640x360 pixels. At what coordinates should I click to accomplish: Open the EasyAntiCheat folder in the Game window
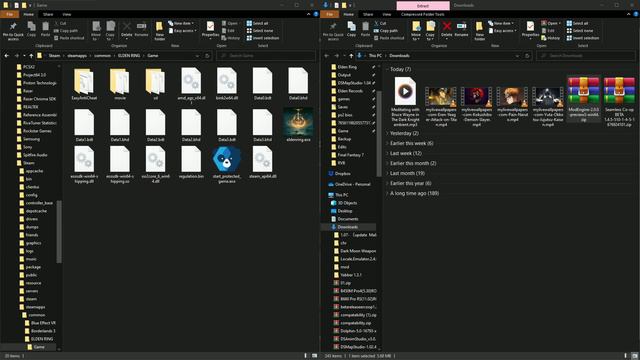point(84,84)
